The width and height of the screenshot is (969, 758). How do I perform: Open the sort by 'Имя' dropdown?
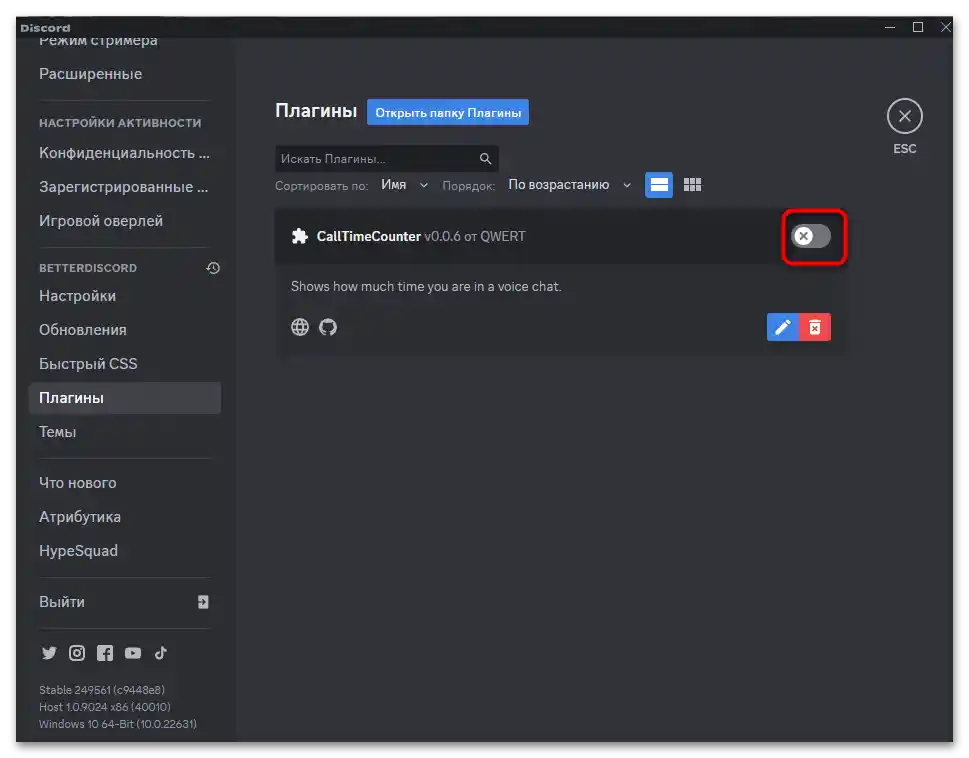[404, 185]
